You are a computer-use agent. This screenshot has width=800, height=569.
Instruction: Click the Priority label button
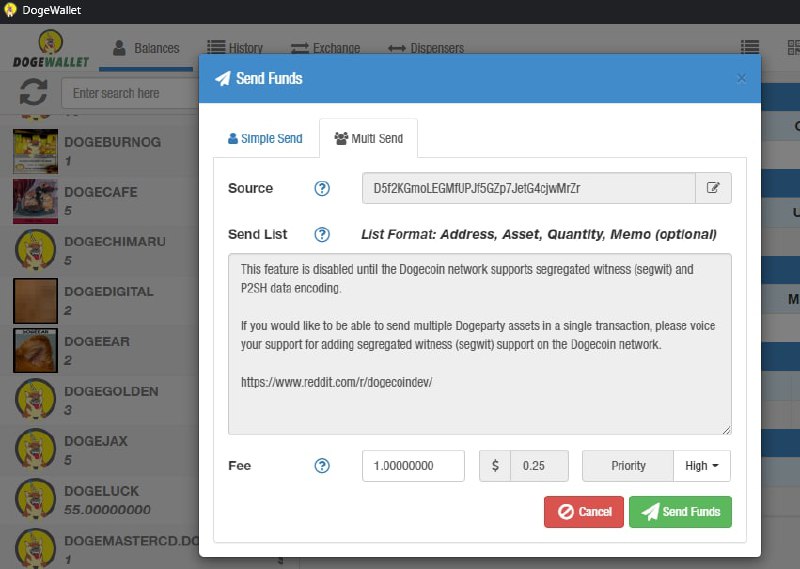[628, 465]
